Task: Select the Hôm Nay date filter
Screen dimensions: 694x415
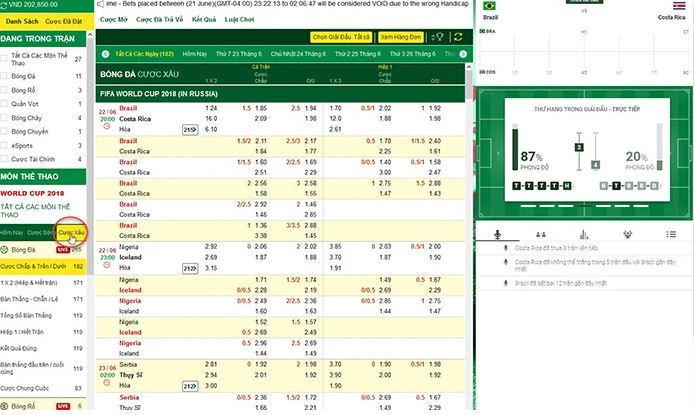Action: coord(195,54)
